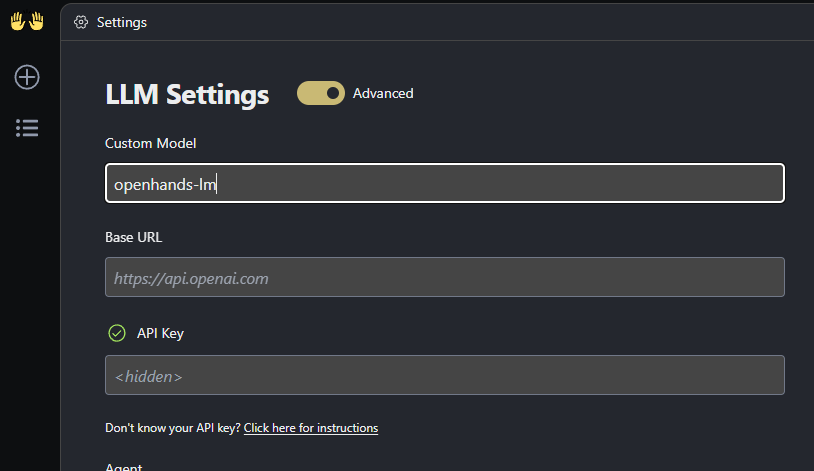Click the LLM Settings heading
814x471 pixels.
(187, 94)
